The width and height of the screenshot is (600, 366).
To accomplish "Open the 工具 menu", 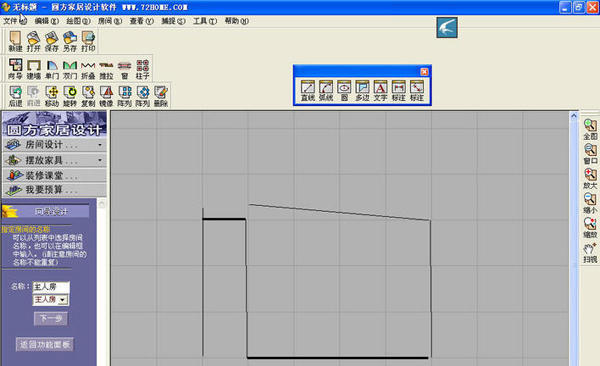I will [x=205, y=21].
